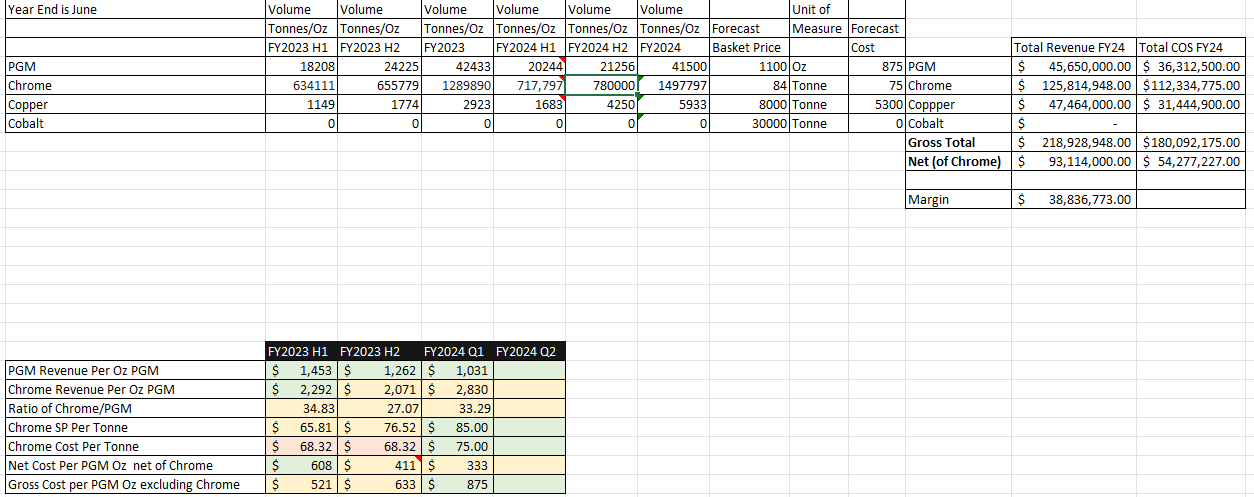Click gross total COS $180,092,175.00
This screenshot has height=497, width=1254.
tap(1190, 143)
